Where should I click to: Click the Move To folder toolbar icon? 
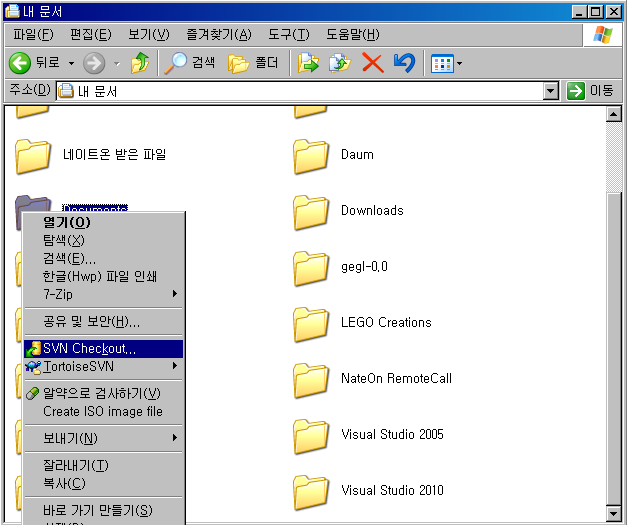pyautogui.click(x=308, y=63)
